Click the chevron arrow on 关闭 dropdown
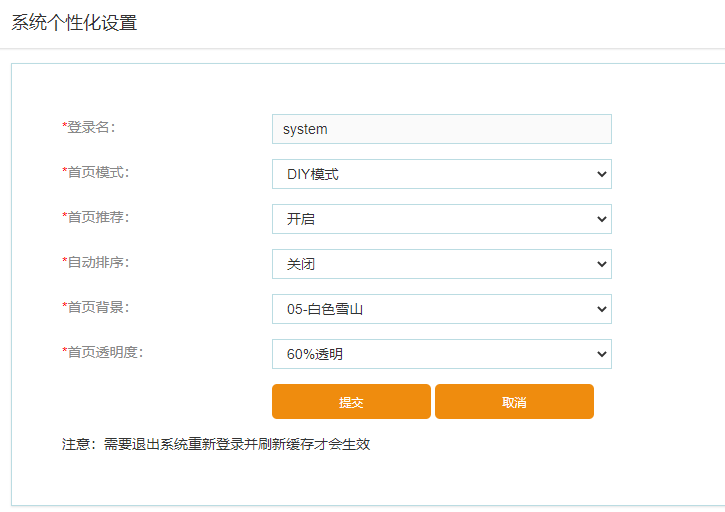725x512 pixels. coord(601,264)
